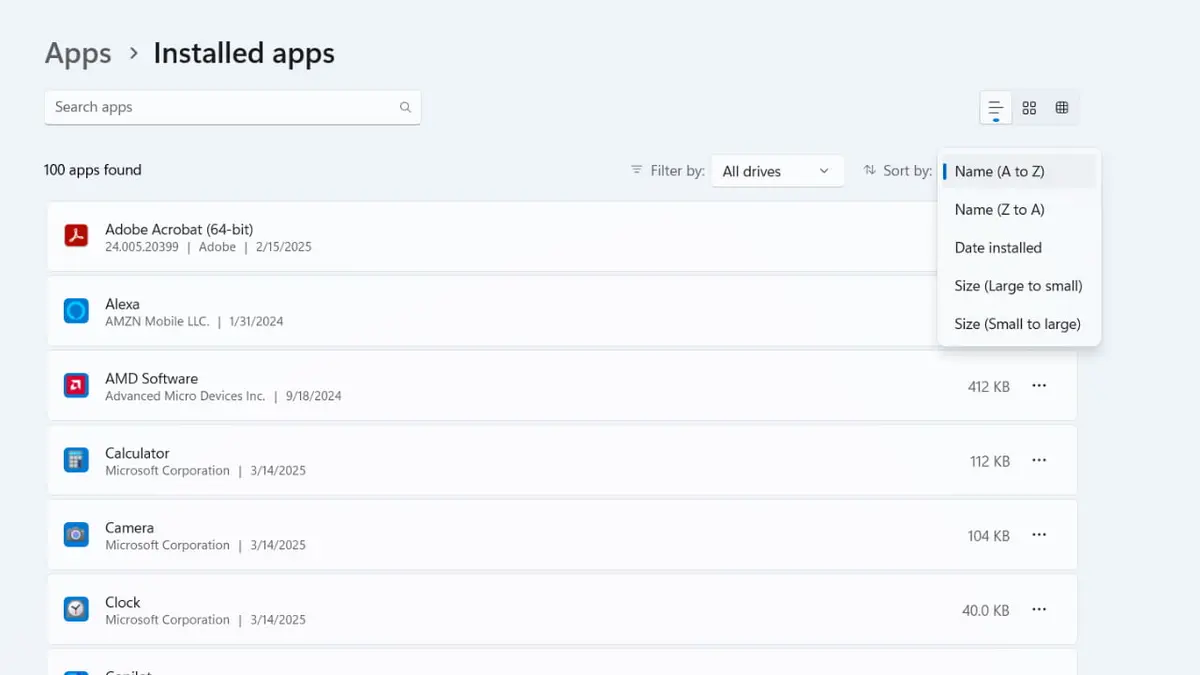1200x675 pixels.
Task: Open more options for Camera
Action: (1039, 535)
